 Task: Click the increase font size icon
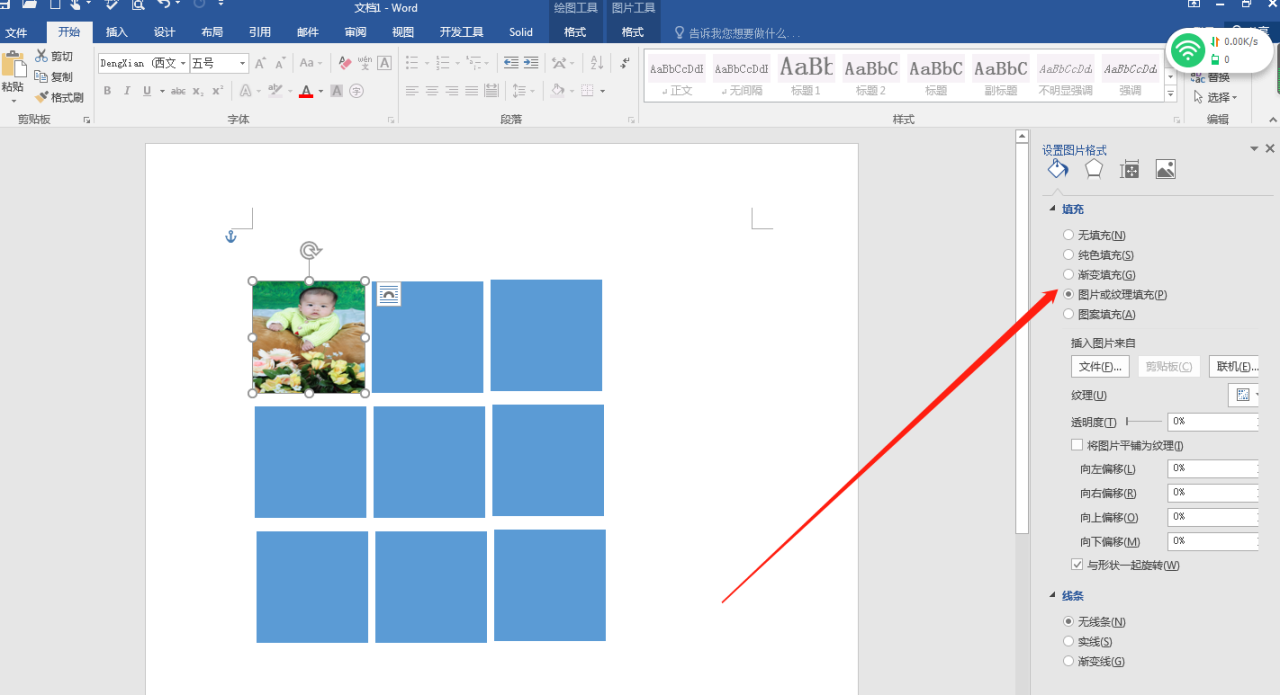(x=260, y=63)
